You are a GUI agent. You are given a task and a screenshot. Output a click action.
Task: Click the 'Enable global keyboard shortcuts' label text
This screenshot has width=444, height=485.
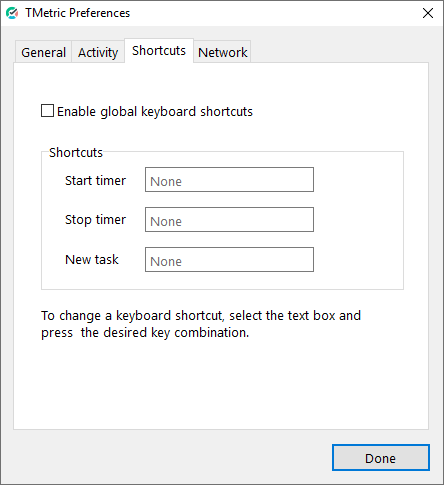click(x=155, y=112)
